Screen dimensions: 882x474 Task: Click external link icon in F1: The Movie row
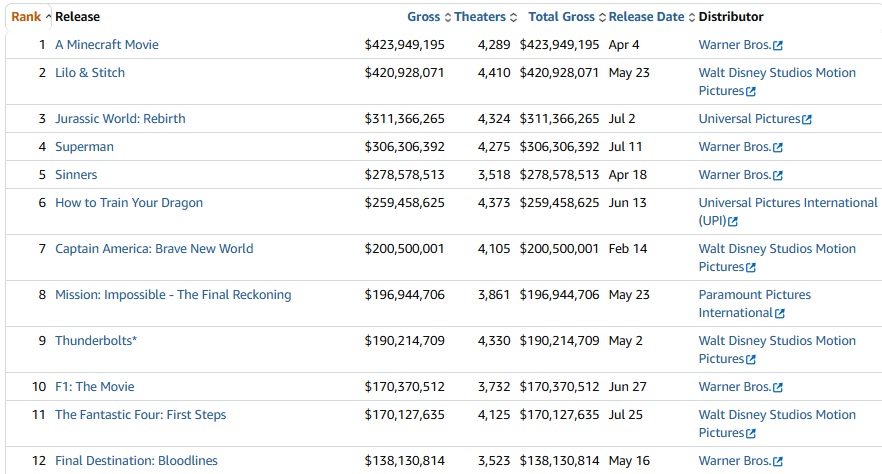coord(778,388)
